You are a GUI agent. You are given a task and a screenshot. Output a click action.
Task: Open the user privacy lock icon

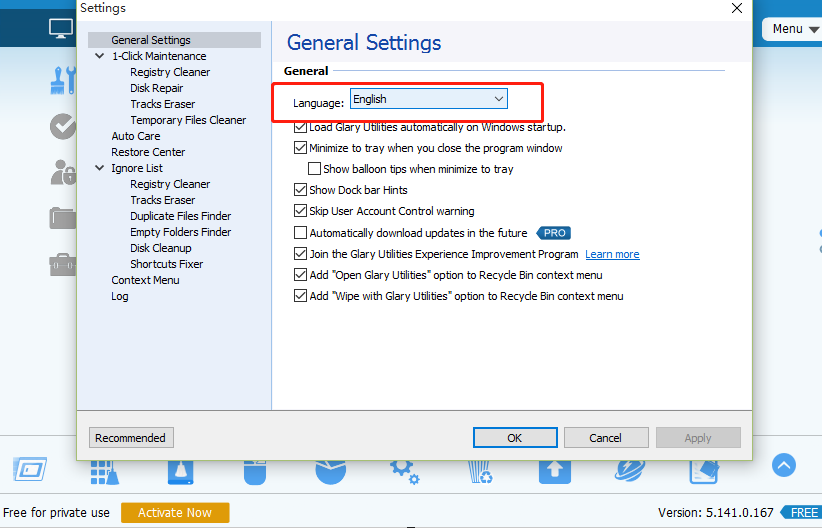[63, 172]
